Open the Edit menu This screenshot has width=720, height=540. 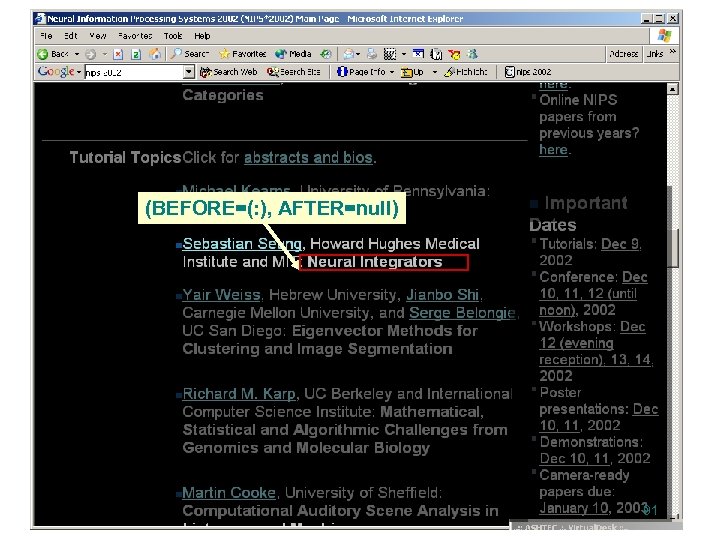[x=70, y=36]
